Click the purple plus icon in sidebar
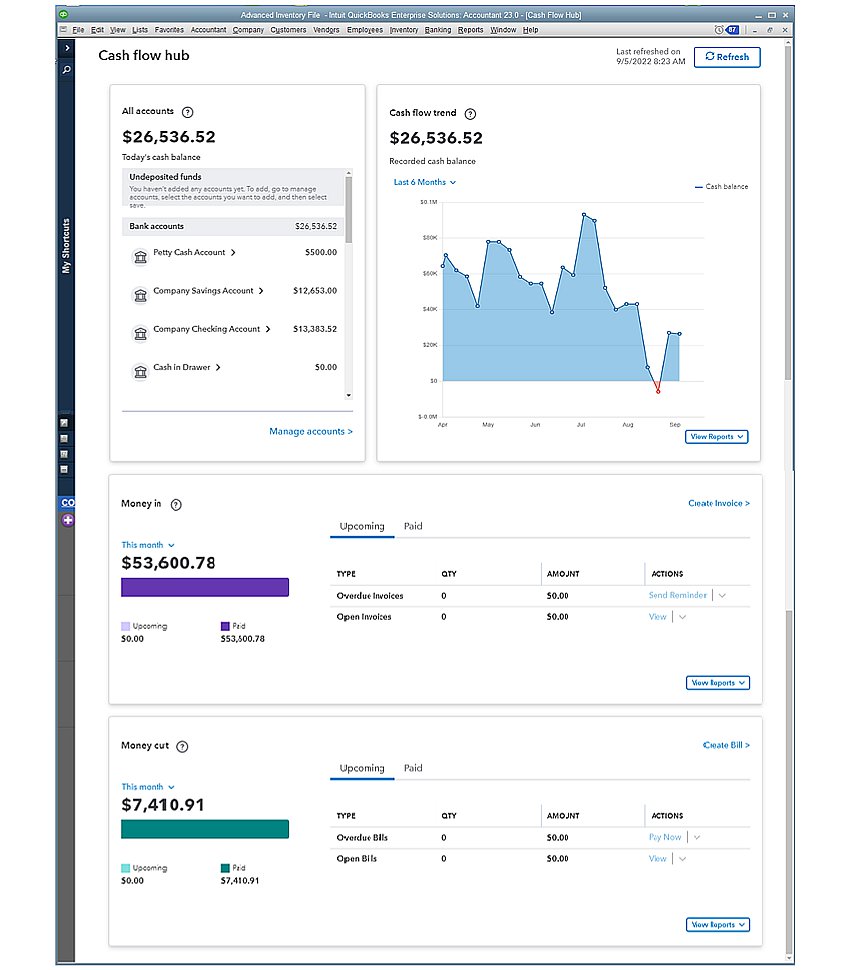The height and width of the screenshot is (970, 856). [x=68, y=520]
